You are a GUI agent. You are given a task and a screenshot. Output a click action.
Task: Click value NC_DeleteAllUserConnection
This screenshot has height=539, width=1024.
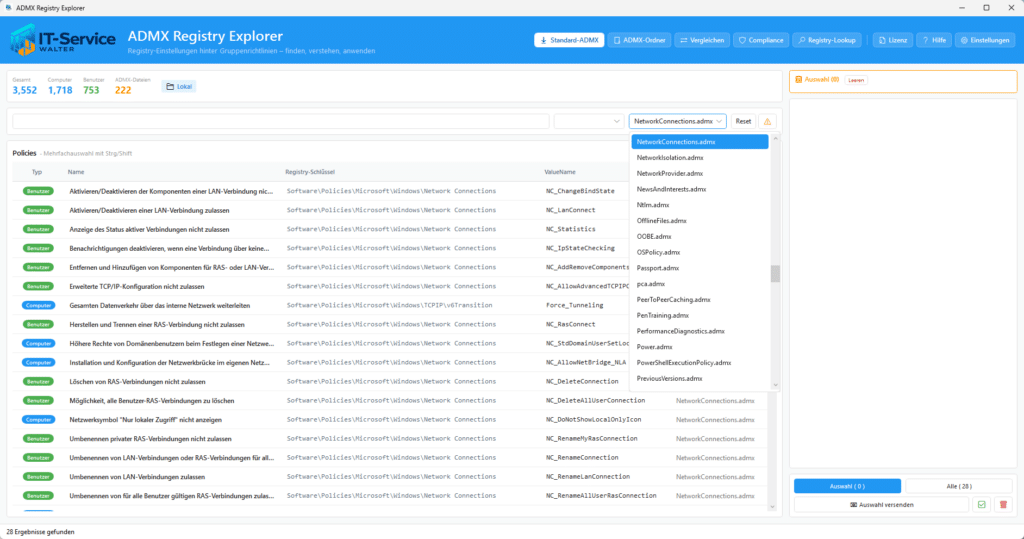[595, 400]
